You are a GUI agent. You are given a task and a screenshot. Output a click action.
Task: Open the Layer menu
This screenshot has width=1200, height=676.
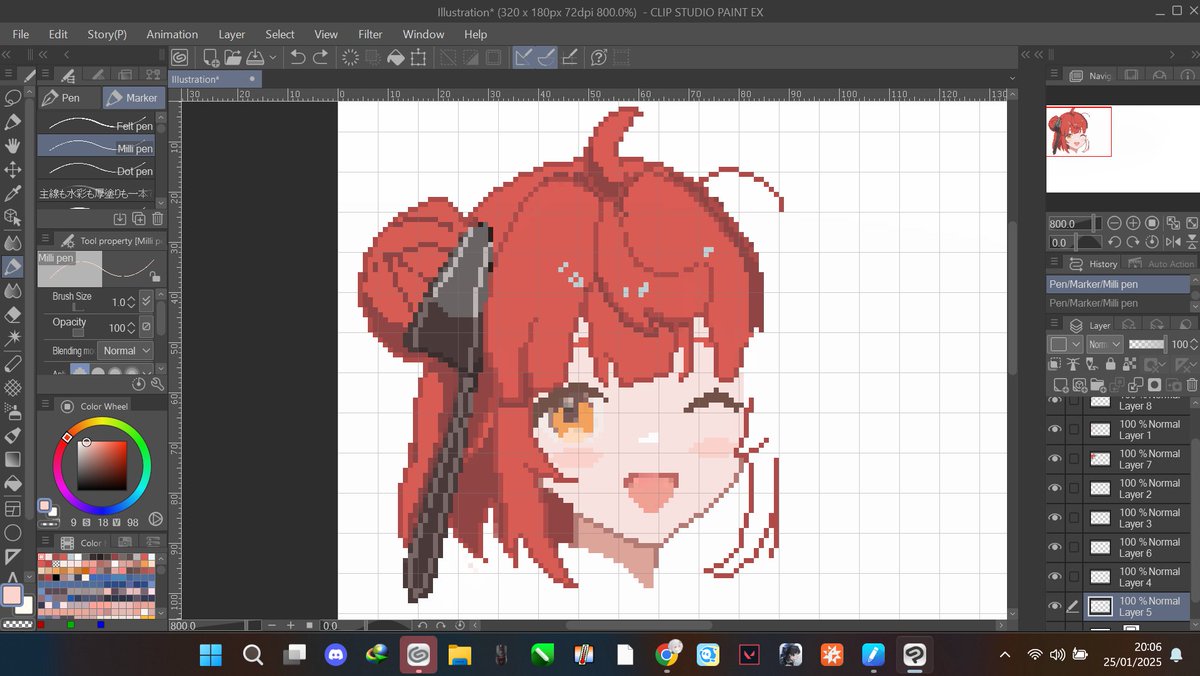point(232,34)
